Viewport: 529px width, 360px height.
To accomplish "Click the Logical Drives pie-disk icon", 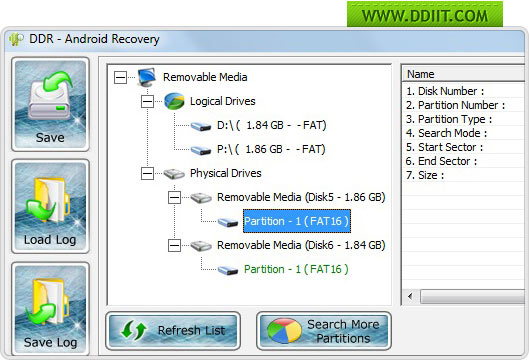I will pyautogui.click(x=174, y=101).
